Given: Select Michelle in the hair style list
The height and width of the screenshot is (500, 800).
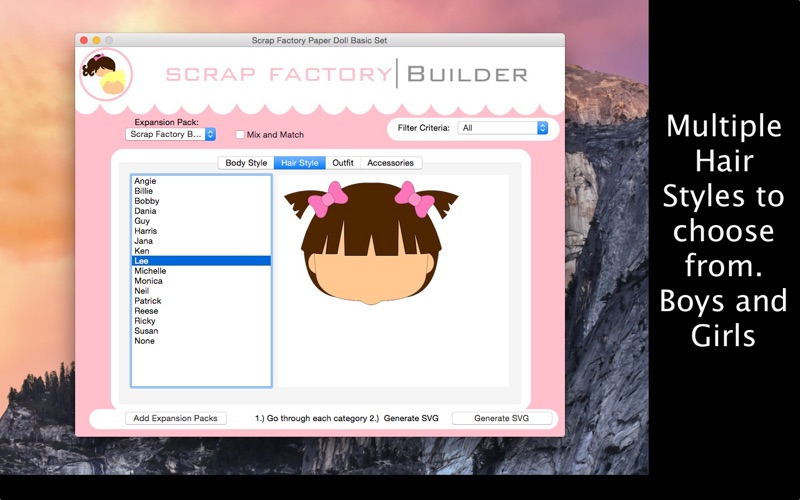Looking at the screenshot, I should point(201,271).
